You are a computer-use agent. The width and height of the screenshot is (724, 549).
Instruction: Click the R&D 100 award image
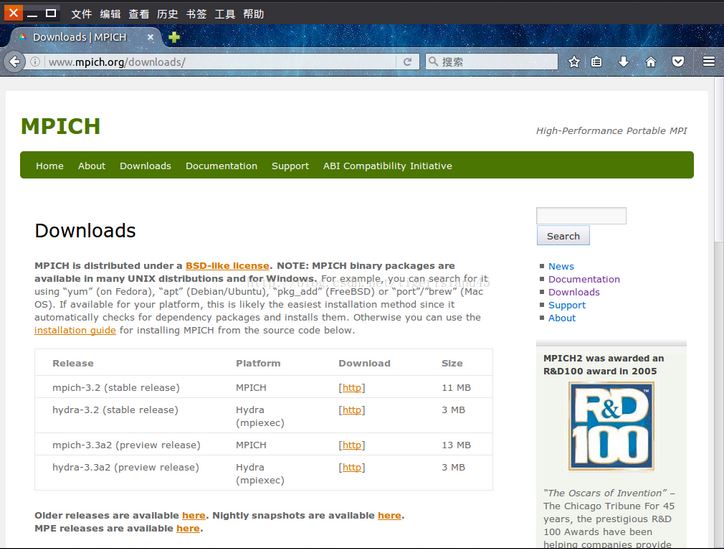(x=611, y=426)
